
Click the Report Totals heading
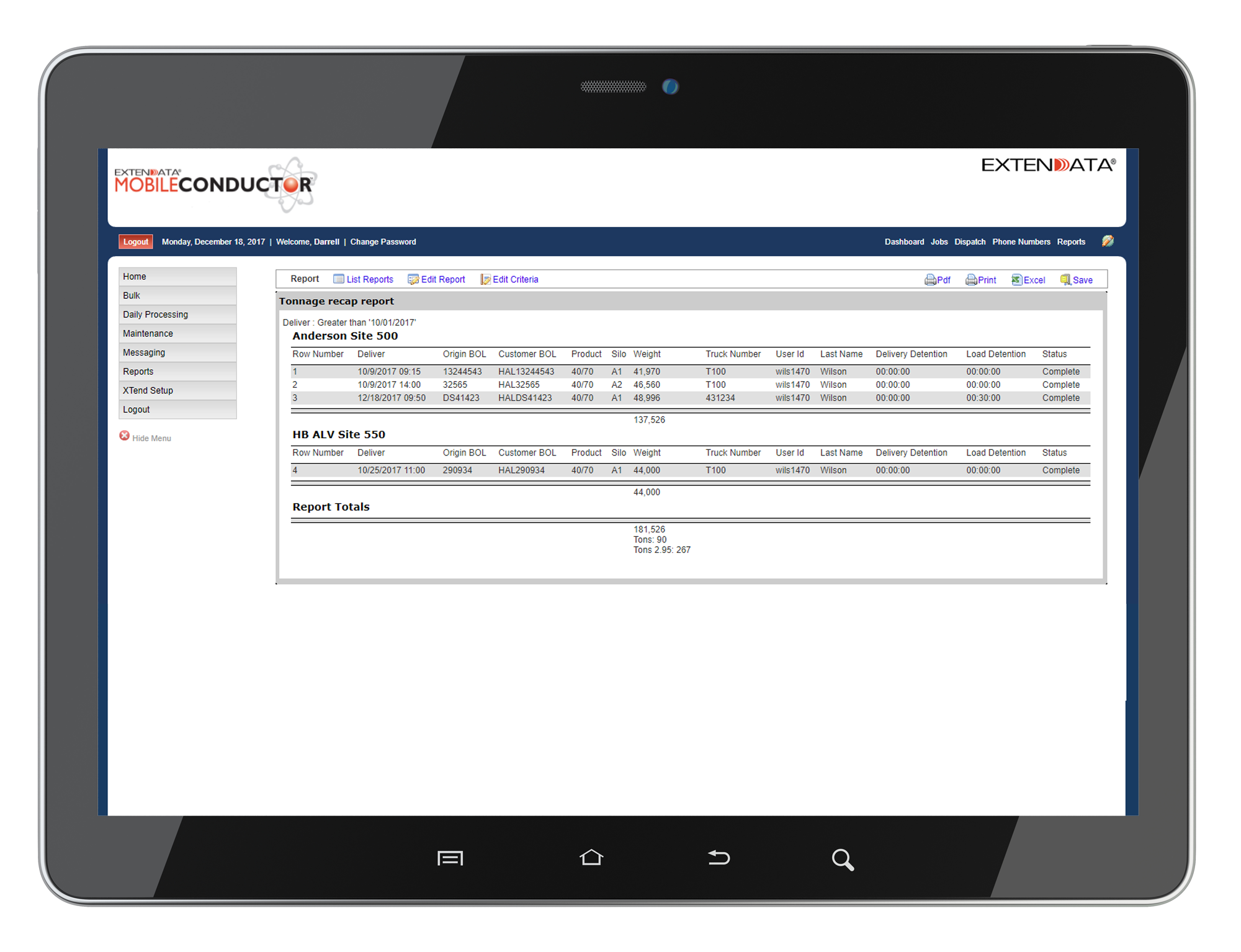[331, 507]
